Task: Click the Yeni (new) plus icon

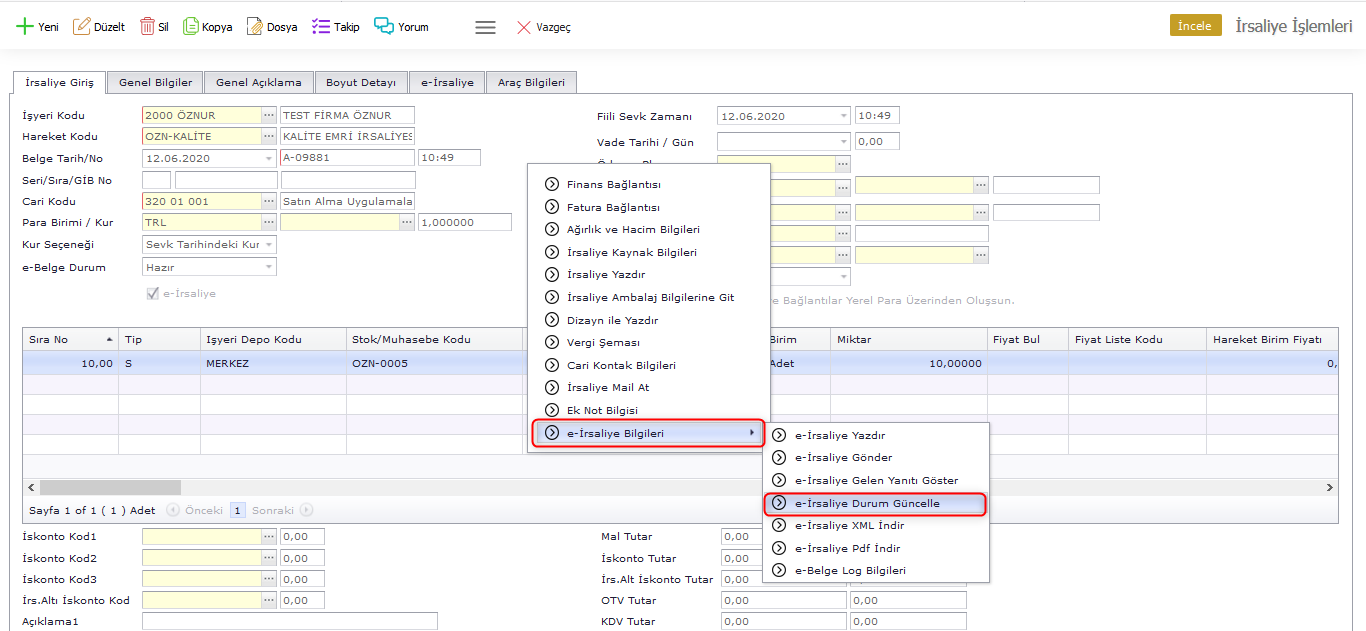Action: tap(25, 27)
